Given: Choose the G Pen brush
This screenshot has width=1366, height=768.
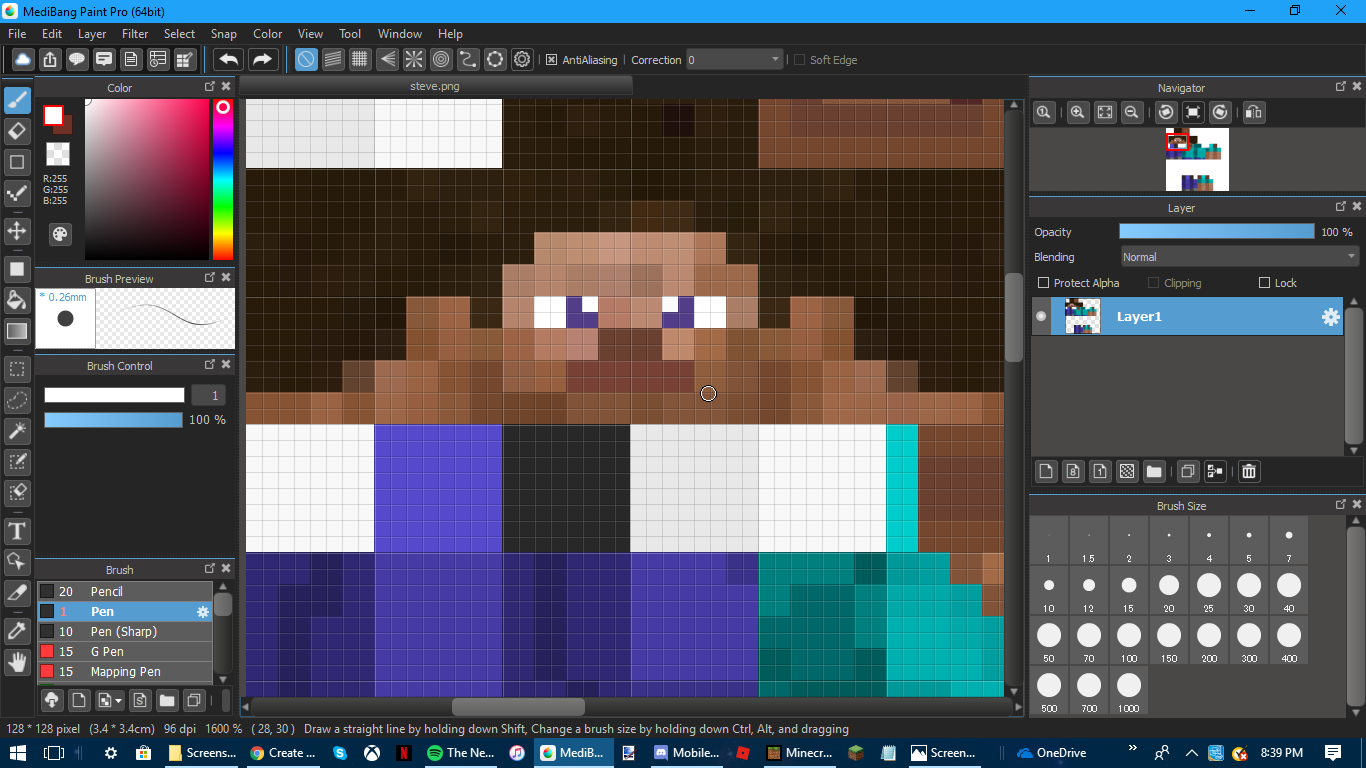Looking at the screenshot, I should pyautogui.click(x=125, y=652).
